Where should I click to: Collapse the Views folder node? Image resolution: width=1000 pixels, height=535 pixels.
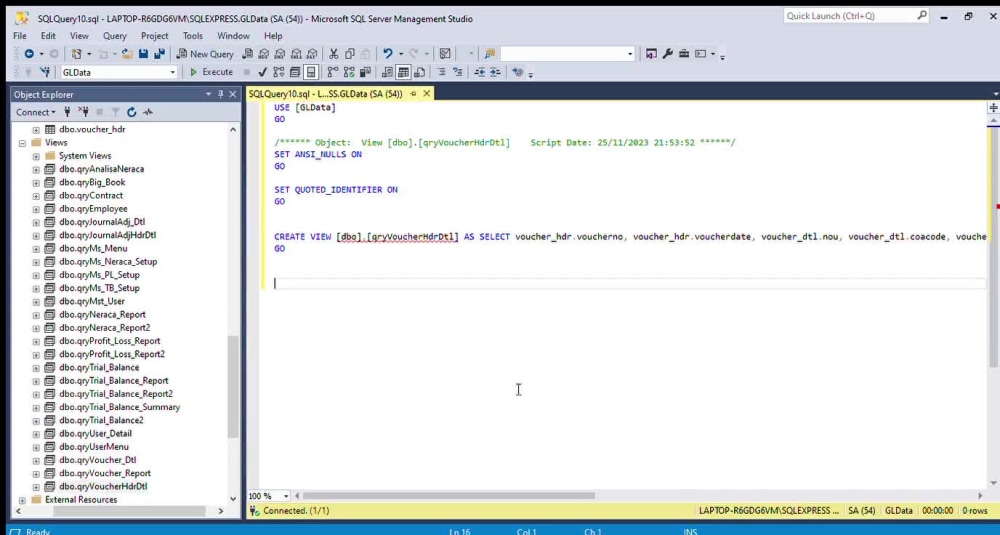coord(22,143)
